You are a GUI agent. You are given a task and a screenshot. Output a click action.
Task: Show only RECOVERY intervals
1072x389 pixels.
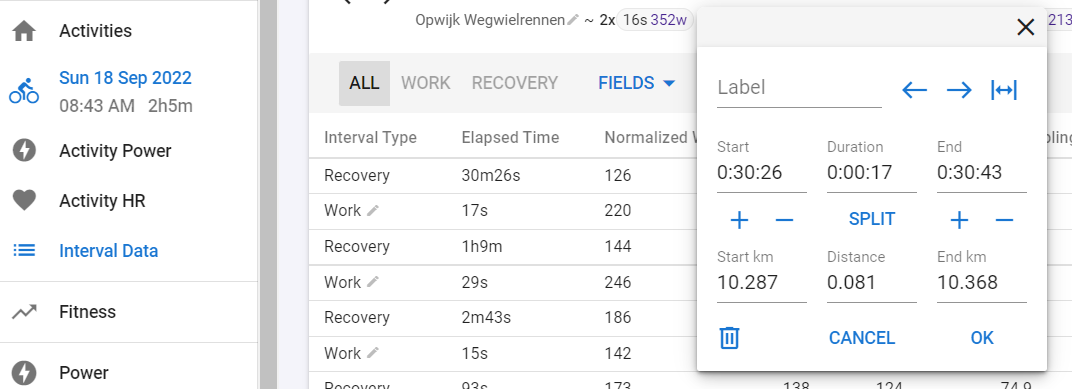click(515, 83)
